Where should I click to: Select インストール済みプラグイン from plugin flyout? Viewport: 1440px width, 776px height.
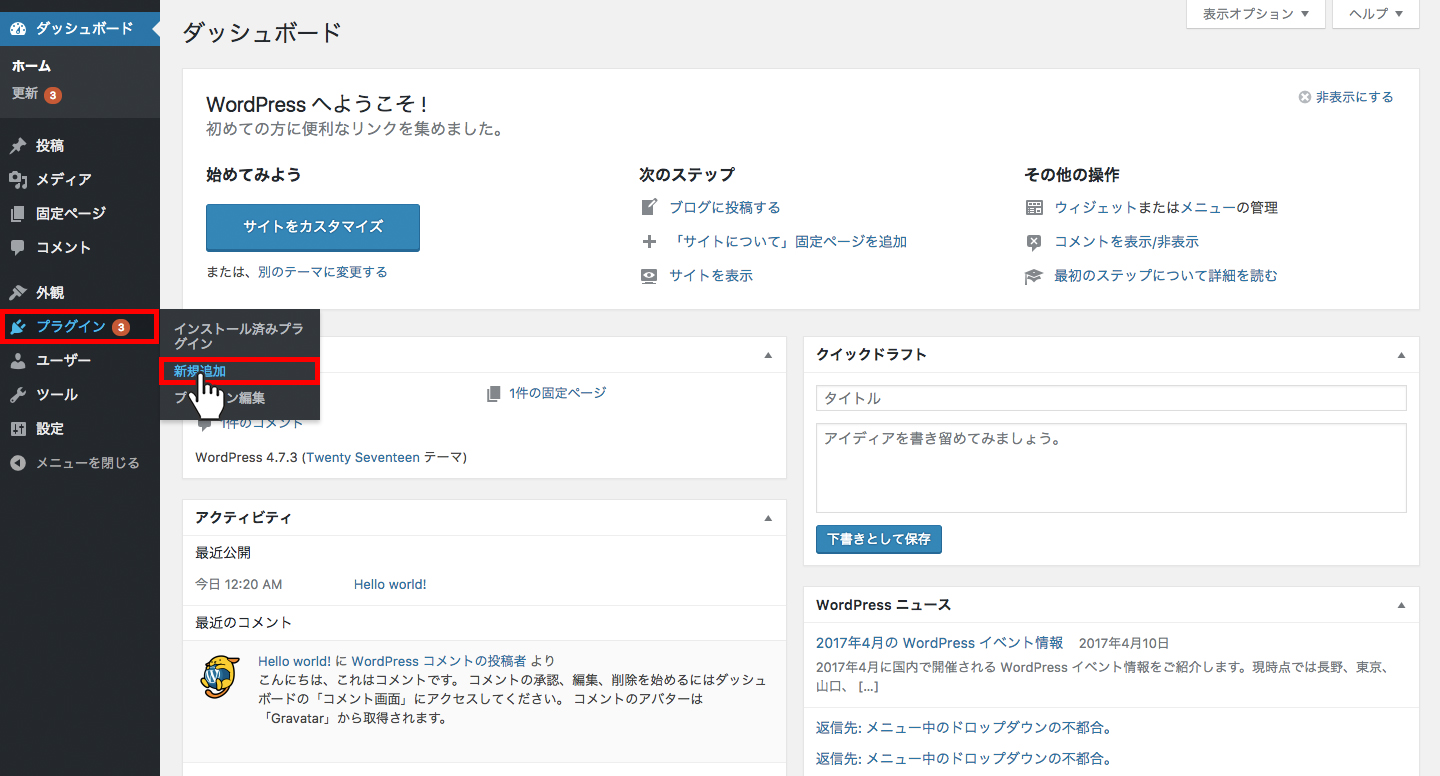(x=240, y=335)
